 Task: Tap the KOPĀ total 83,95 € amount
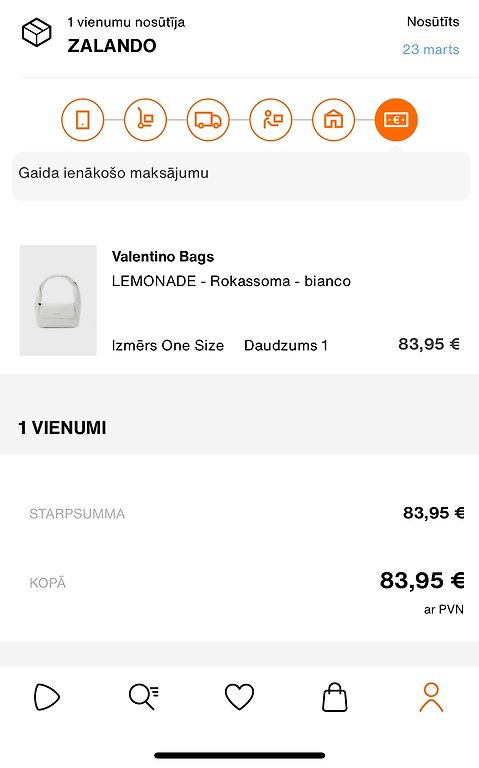click(x=422, y=580)
